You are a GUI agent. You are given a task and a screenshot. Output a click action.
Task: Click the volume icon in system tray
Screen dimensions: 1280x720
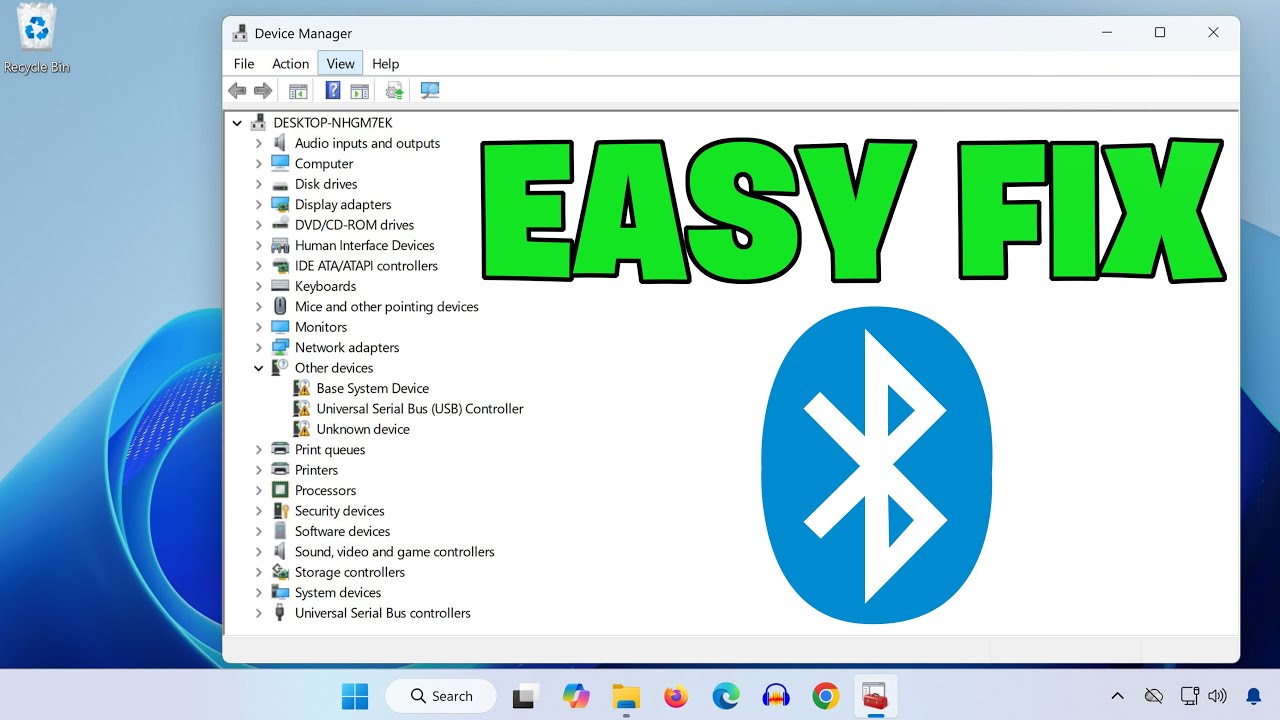[1217, 696]
